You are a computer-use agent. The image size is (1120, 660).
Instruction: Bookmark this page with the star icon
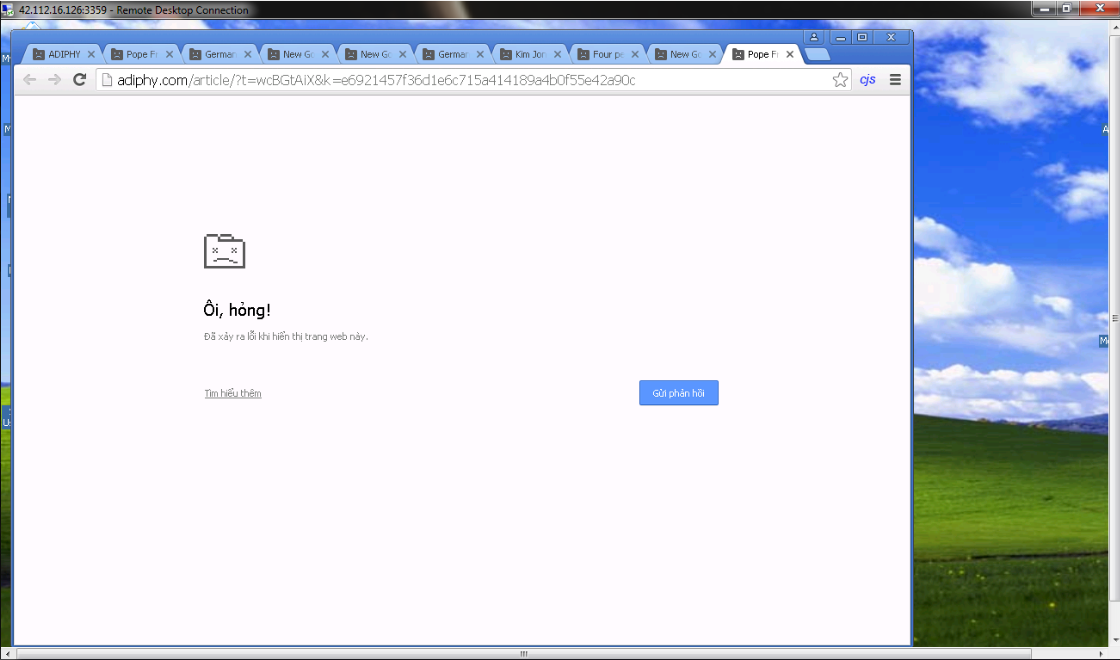point(840,79)
